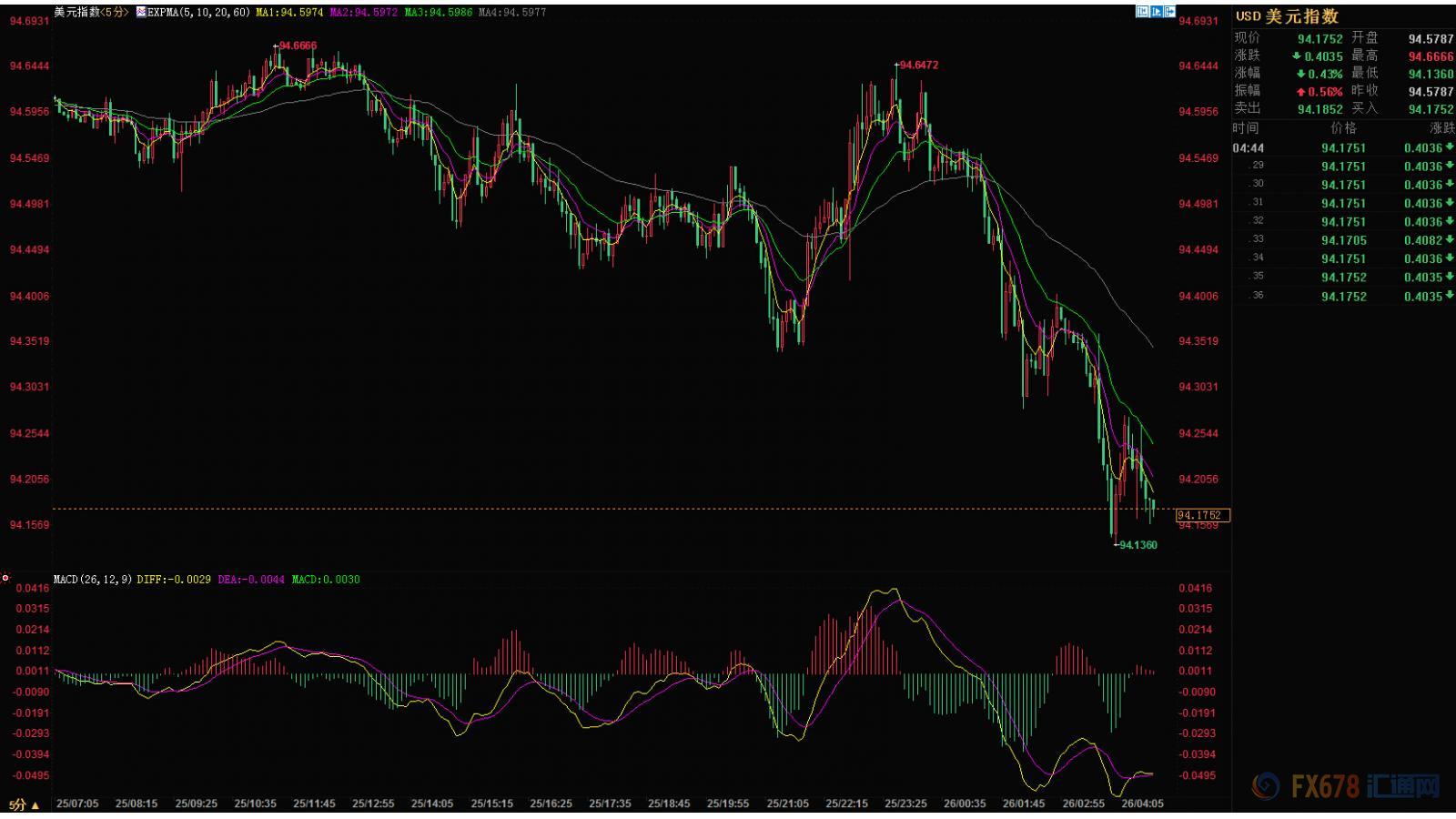The height and width of the screenshot is (819, 1456).
Task: Click the 94.1752 current price tag on axis
Action: pyautogui.click(x=1202, y=515)
